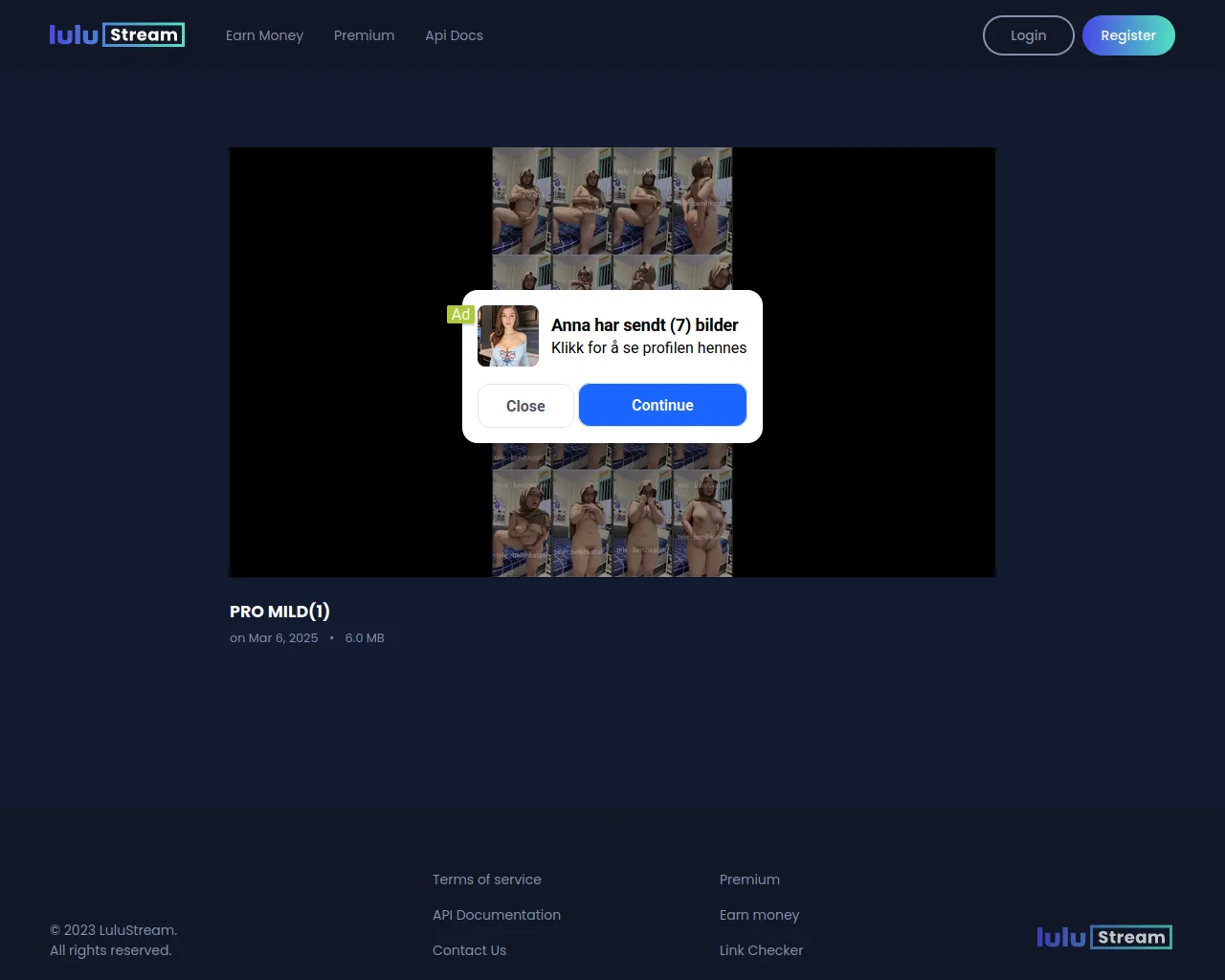The width and height of the screenshot is (1225, 980).
Task: Open Contact Us footer link
Action: (x=469, y=950)
